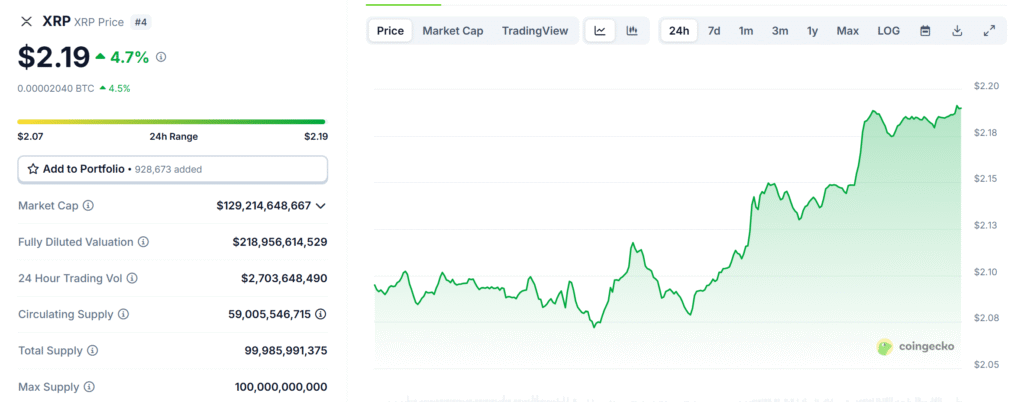Download chart data icon
This screenshot has height=402, width=1024.
click(957, 31)
